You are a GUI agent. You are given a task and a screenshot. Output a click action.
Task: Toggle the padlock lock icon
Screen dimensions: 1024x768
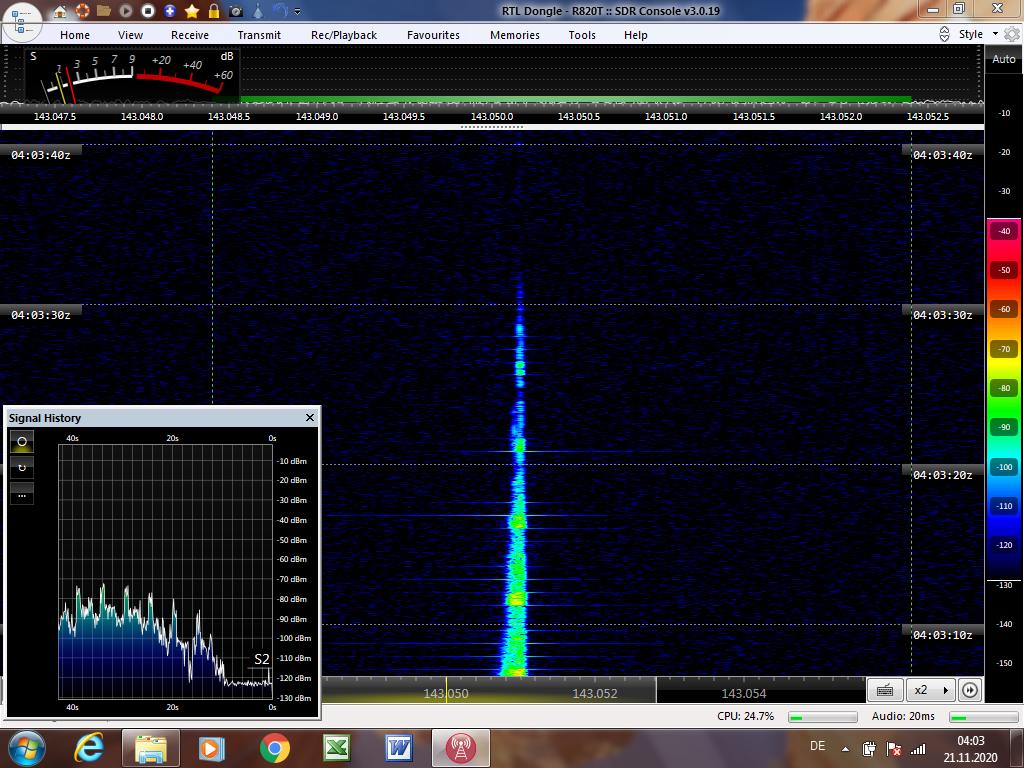214,11
